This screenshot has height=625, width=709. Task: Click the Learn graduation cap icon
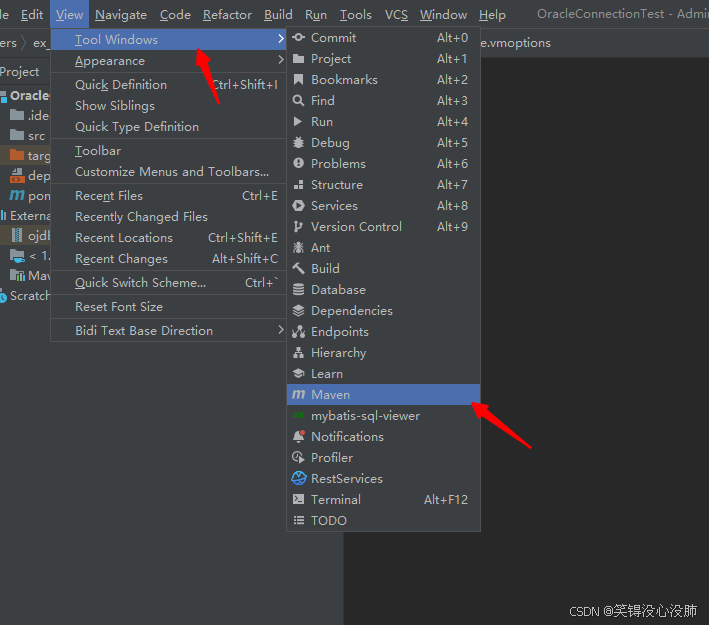[298, 374]
